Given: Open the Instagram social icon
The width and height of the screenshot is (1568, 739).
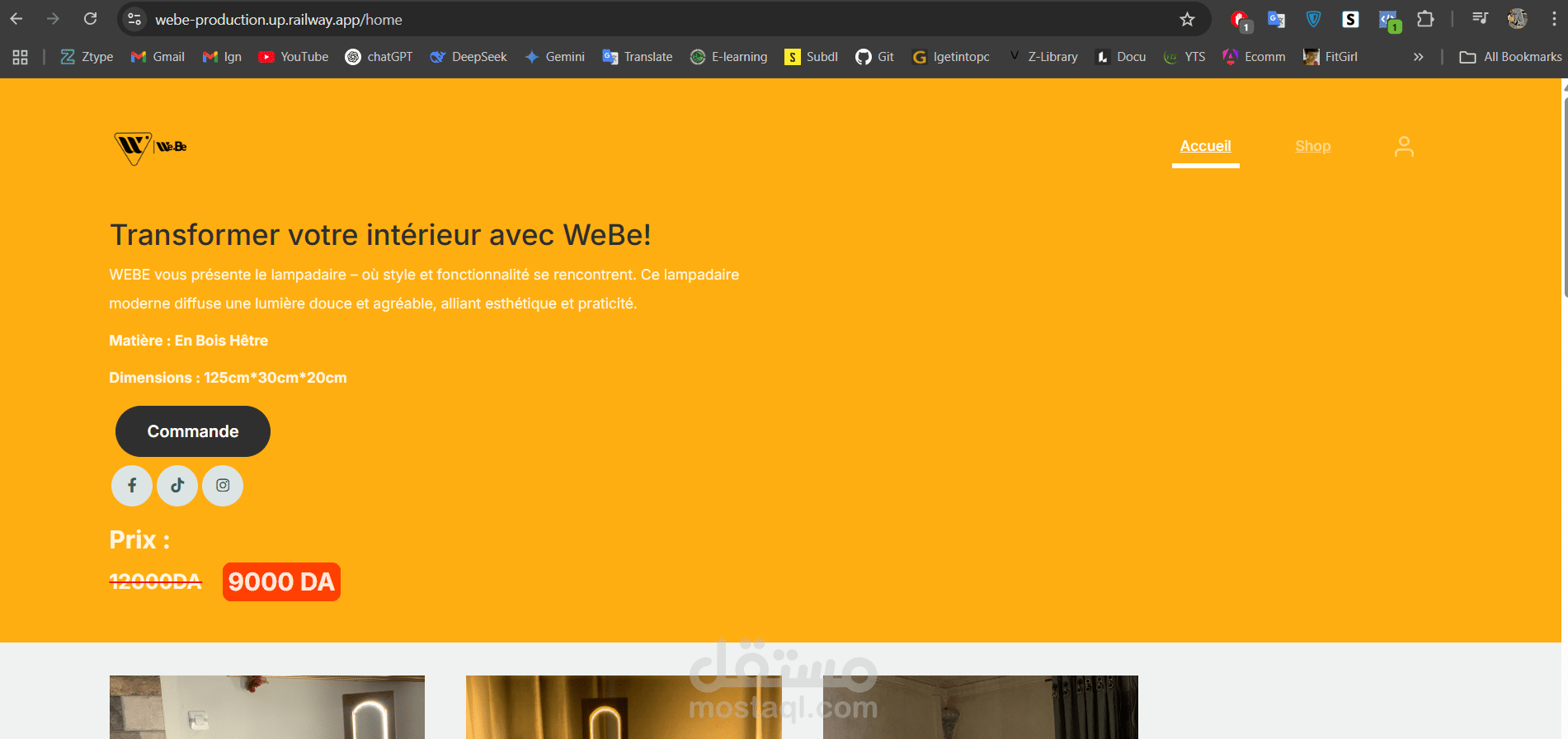Looking at the screenshot, I should 223,486.
